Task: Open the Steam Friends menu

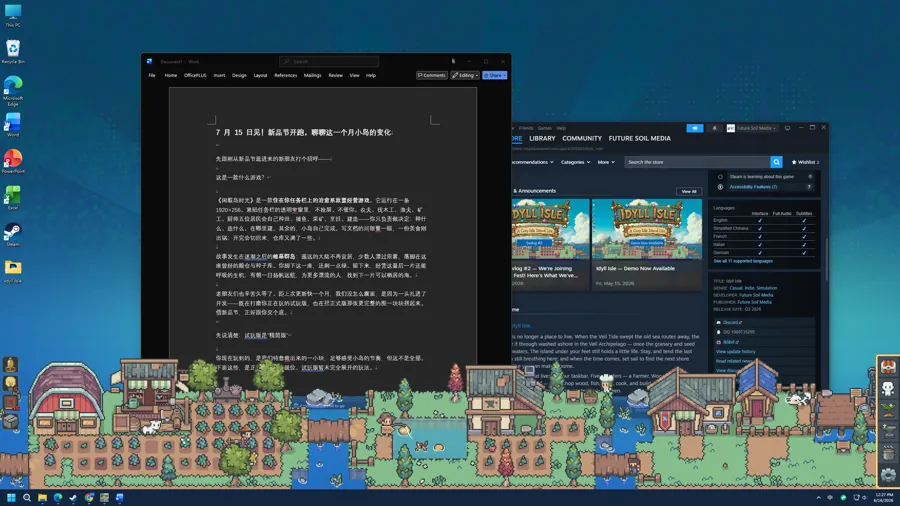Action: [x=526, y=128]
